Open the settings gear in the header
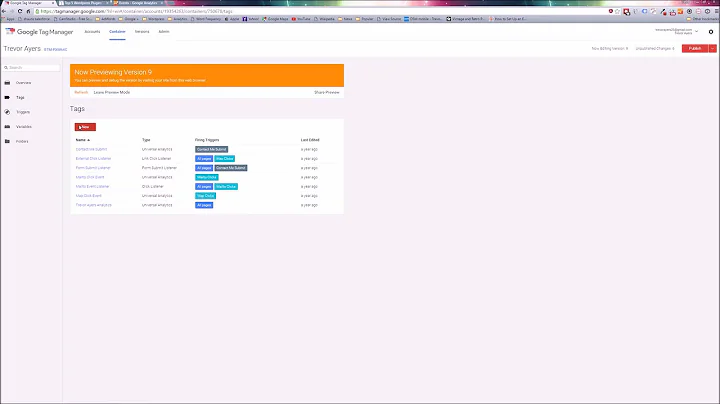Image resolution: width=720 pixels, height=404 pixels. pyautogui.click(x=711, y=32)
